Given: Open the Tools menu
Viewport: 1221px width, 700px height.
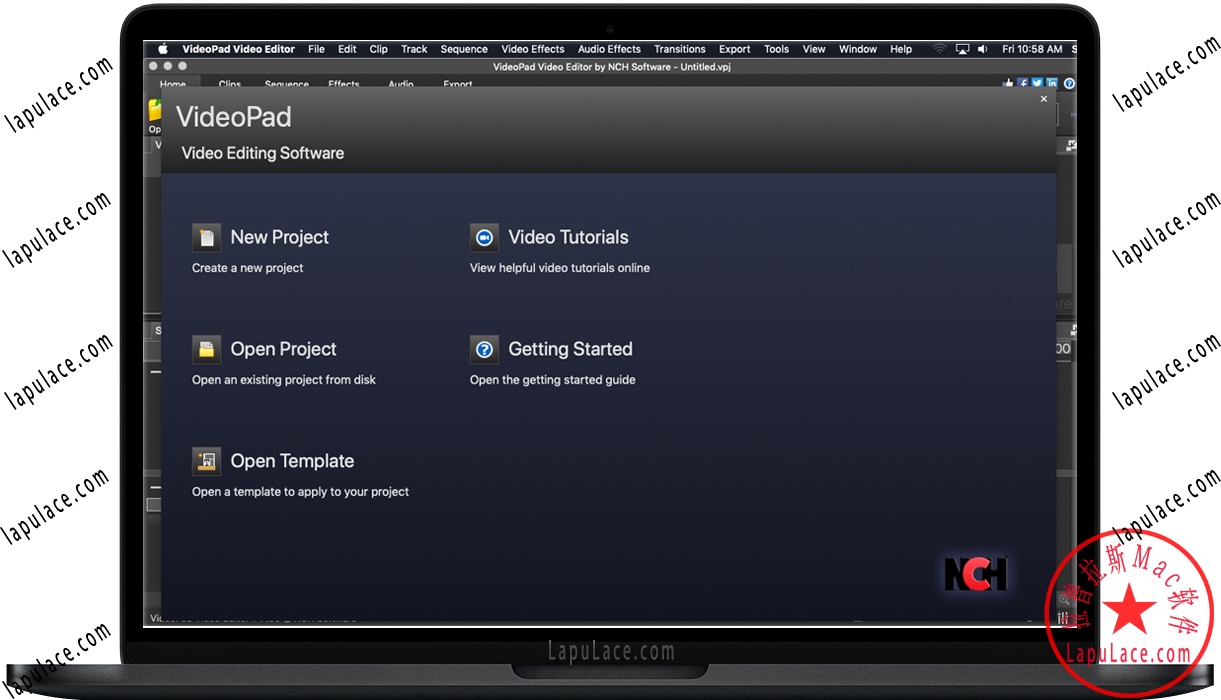Looking at the screenshot, I should (x=776, y=48).
